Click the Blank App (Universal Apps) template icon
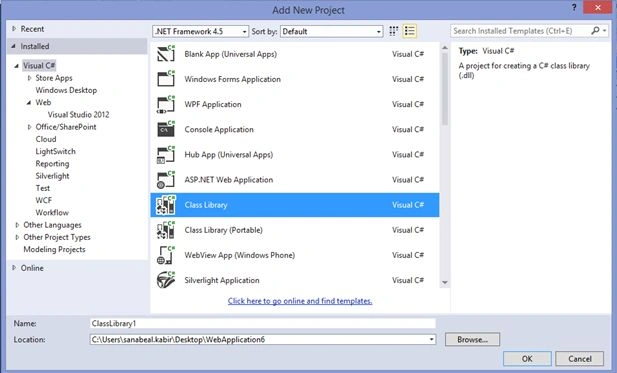Image resolution: width=617 pixels, height=373 pixels. pyautogui.click(x=166, y=54)
